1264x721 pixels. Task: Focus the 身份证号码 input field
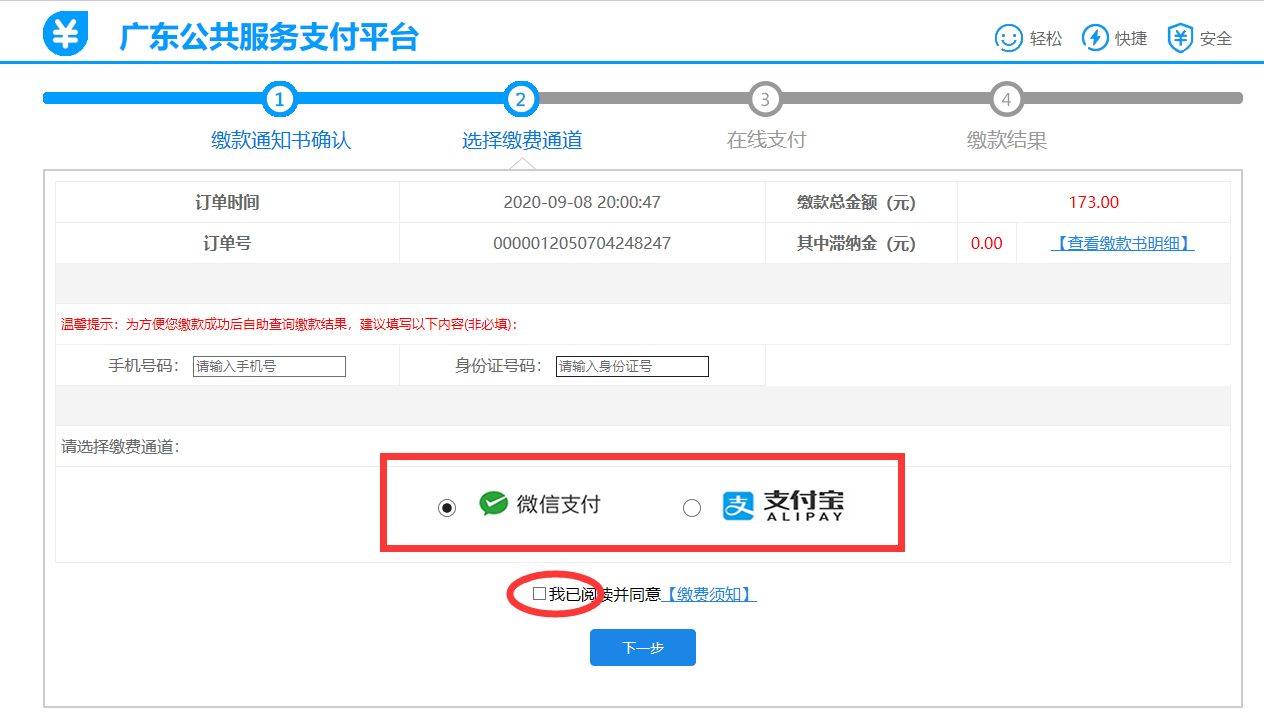click(632, 367)
